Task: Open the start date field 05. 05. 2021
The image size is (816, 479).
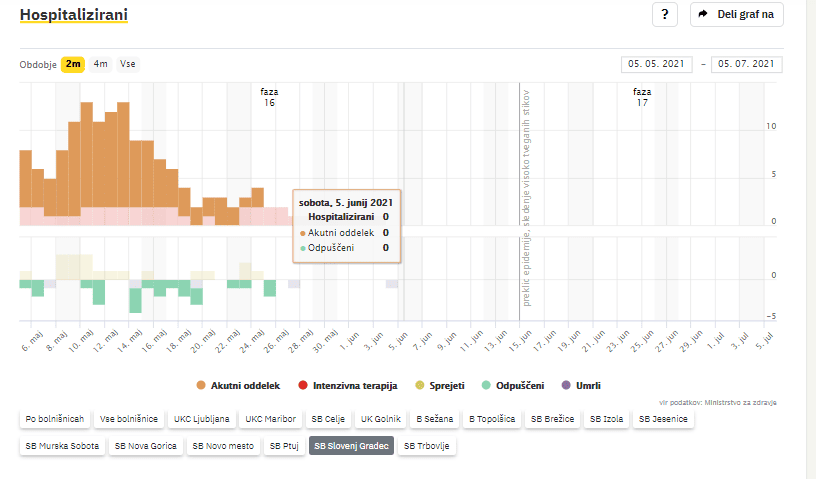Action: coord(657,64)
